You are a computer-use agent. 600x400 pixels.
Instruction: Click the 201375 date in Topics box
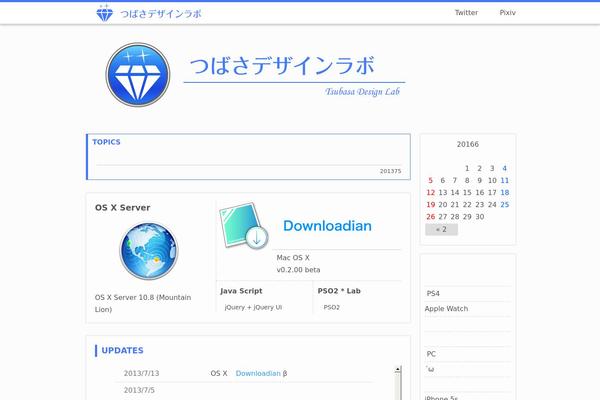point(390,171)
